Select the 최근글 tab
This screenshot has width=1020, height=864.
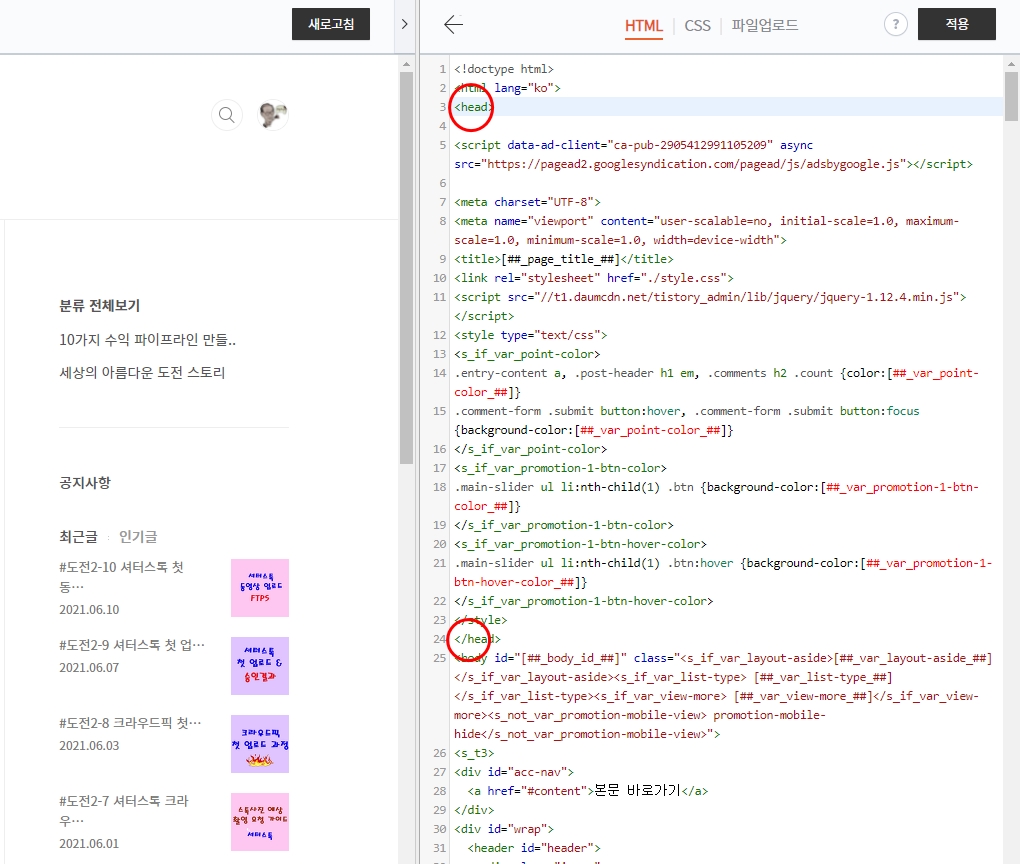pos(78,537)
